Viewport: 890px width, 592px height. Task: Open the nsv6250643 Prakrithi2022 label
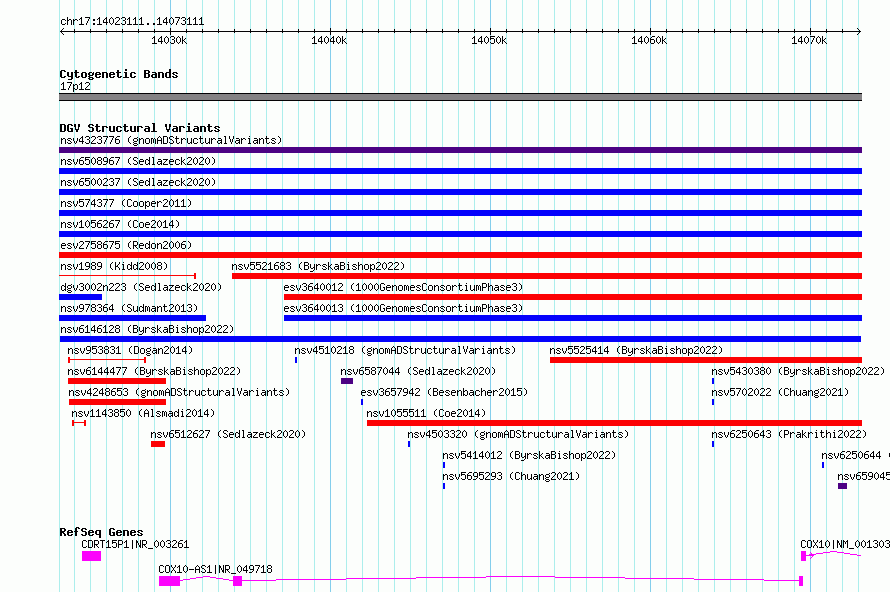tap(789, 434)
